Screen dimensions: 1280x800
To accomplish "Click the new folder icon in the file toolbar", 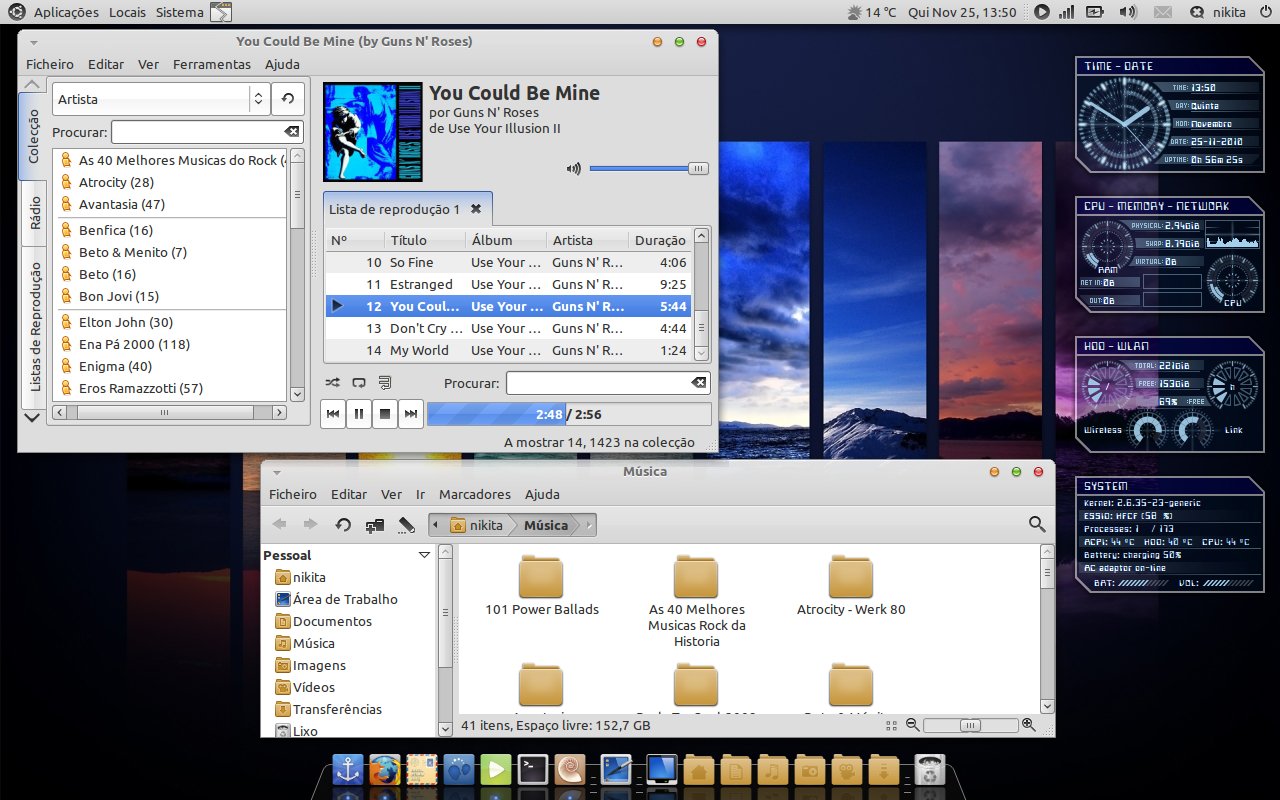I will click(x=375, y=524).
